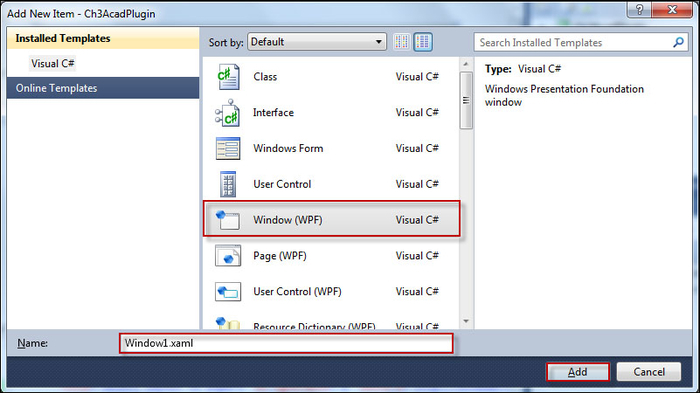Click the Search Installed Templates box

tap(581, 42)
